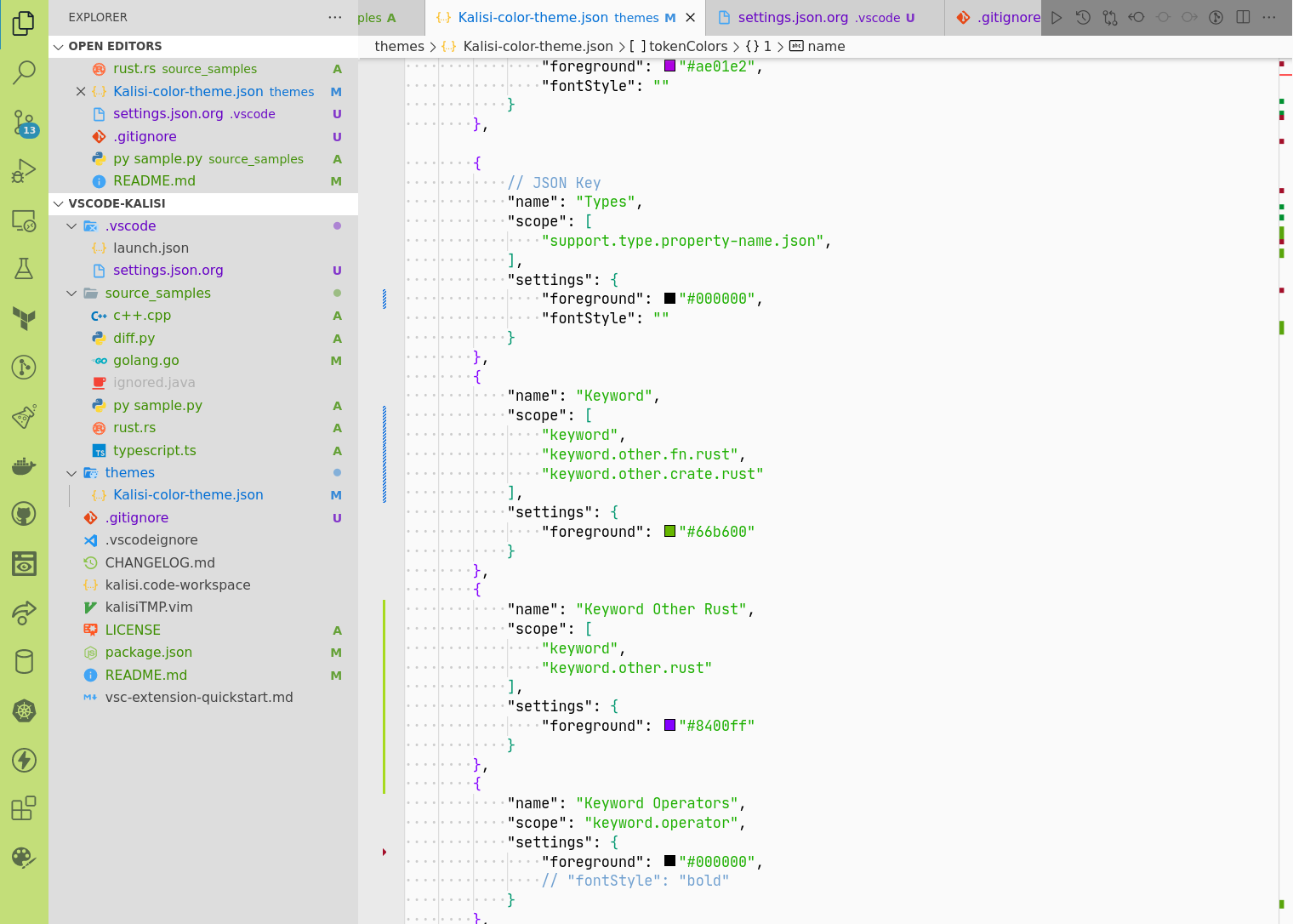Collapse the source_samples folder
Screen dimensions: 1293x924
(71, 293)
